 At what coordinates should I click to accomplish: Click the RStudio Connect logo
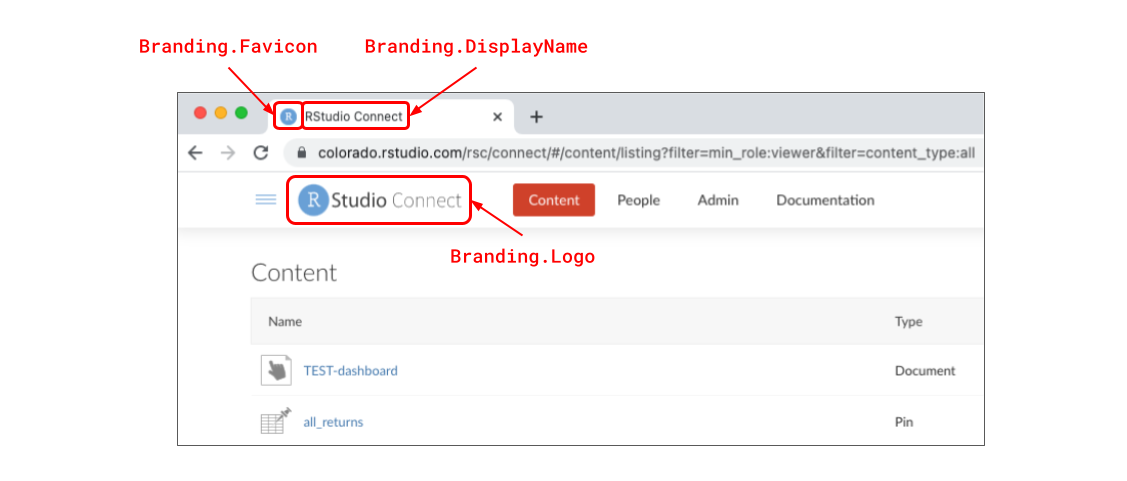click(x=380, y=200)
